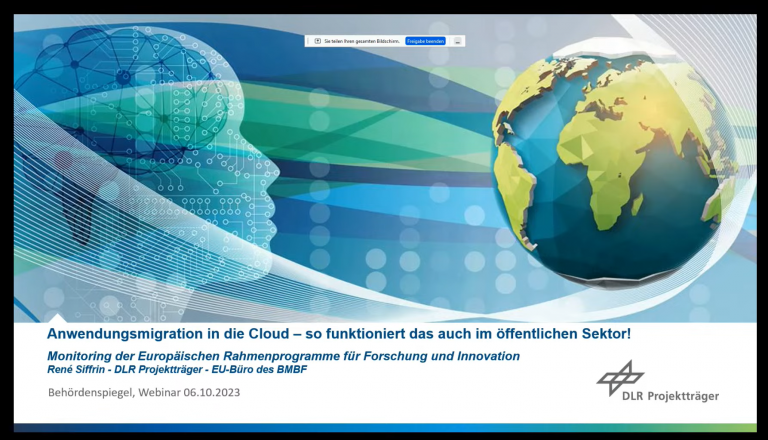Click the blue-green gradient bar at slide bottom
Image resolution: width=768 pixels, height=440 pixels.
pyautogui.click(x=384, y=427)
